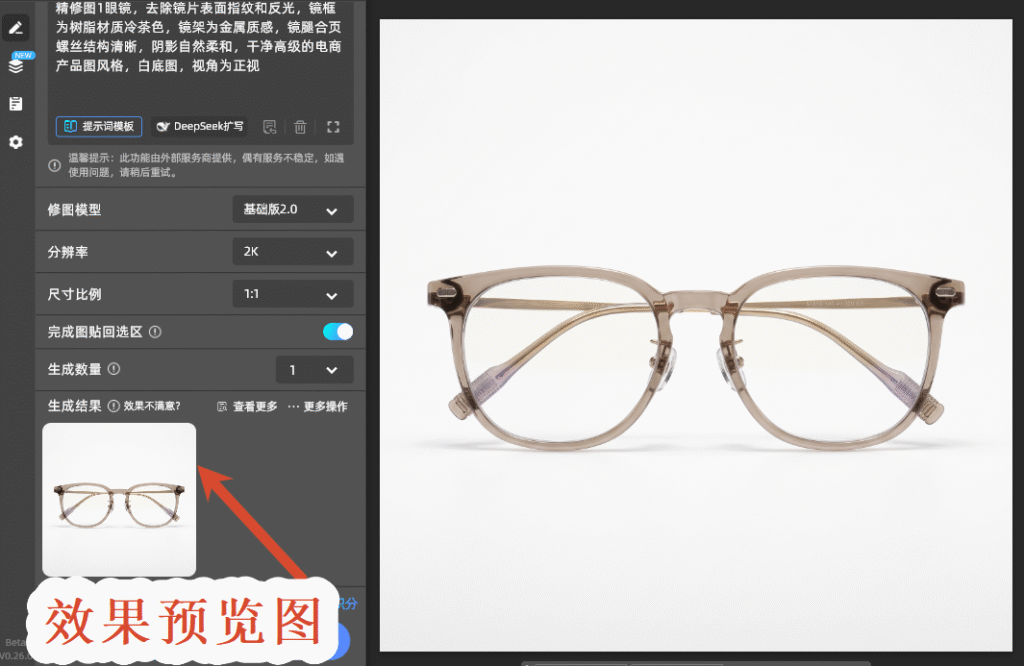Image resolution: width=1024 pixels, height=666 pixels.
Task: Toggle the 完成图贴回选区 switch
Action: 338,332
